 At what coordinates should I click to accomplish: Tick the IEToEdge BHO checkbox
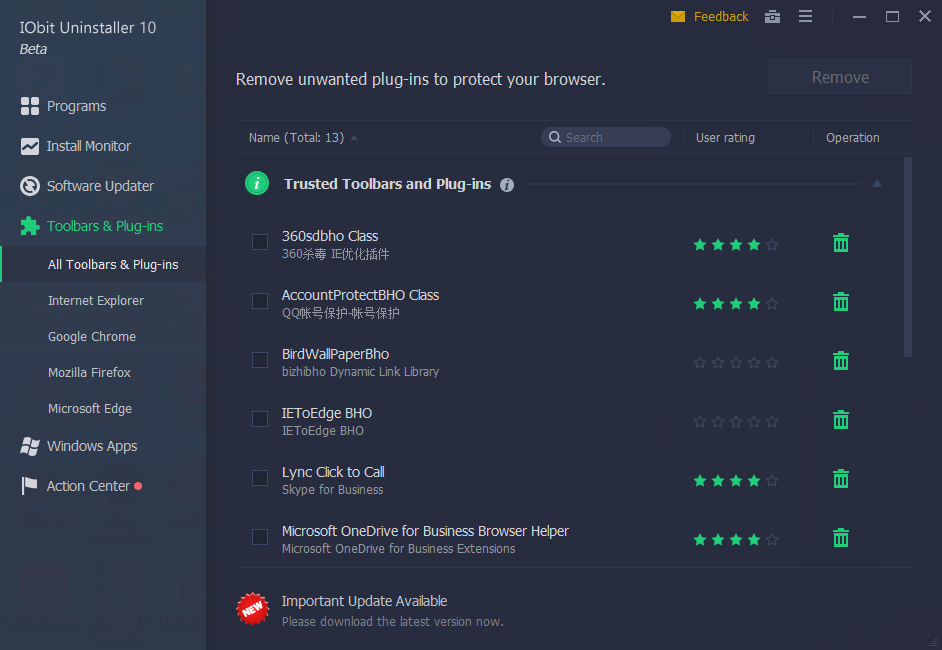[260, 419]
